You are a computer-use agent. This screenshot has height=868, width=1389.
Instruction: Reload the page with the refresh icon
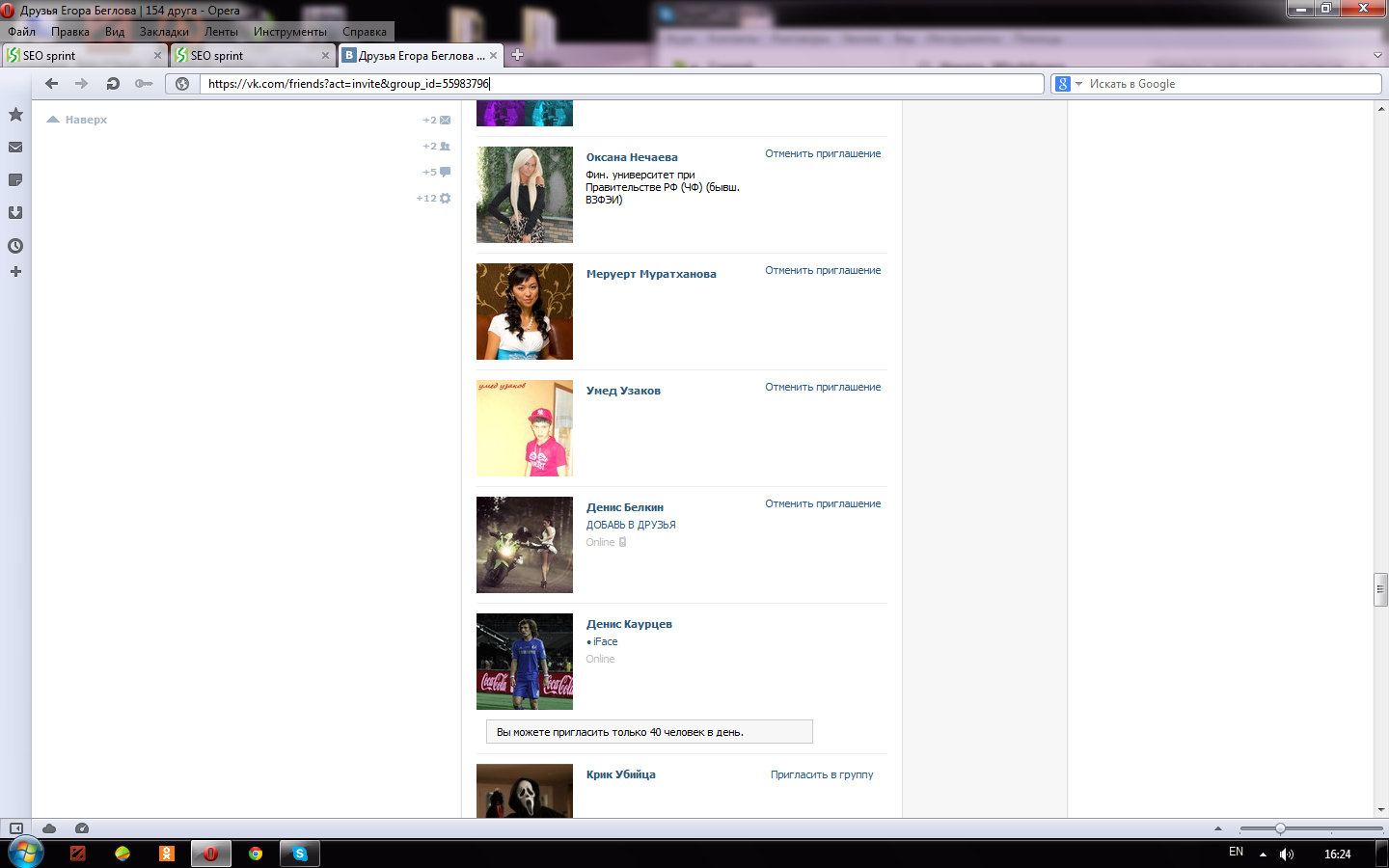pos(113,84)
